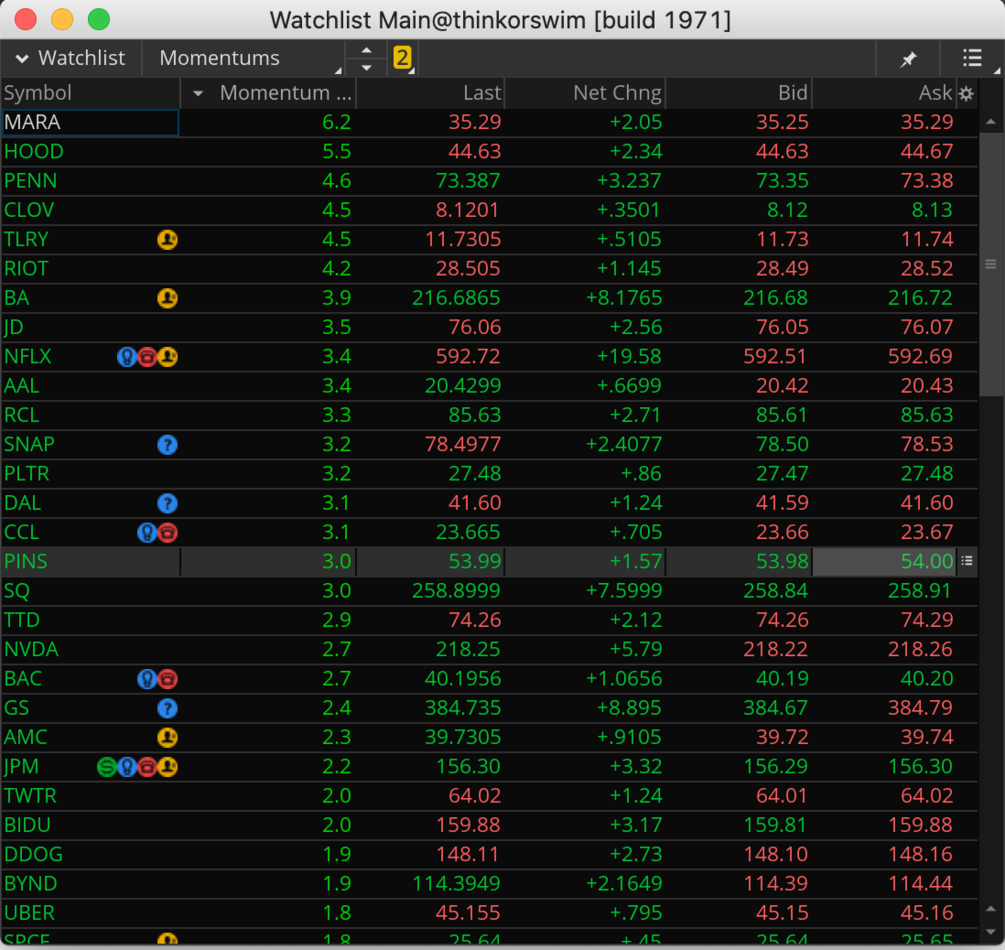This screenshot has height=950, width=1005.
Task: Click PINS ask price 54.00
Action: pyautogui.click(x=926, y=562)
